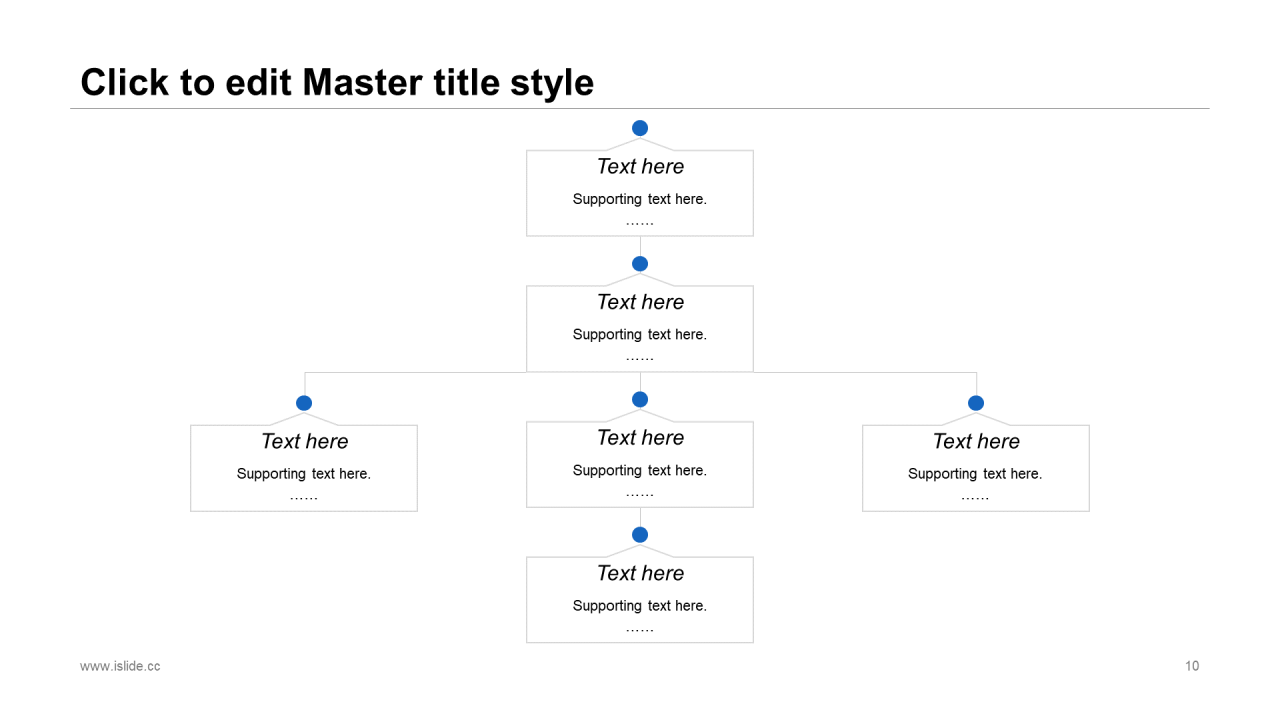1280x720 pixels.
Task: Click 'Supporting text here.' in the bottommost box
Action: click(x=640, y=606)
